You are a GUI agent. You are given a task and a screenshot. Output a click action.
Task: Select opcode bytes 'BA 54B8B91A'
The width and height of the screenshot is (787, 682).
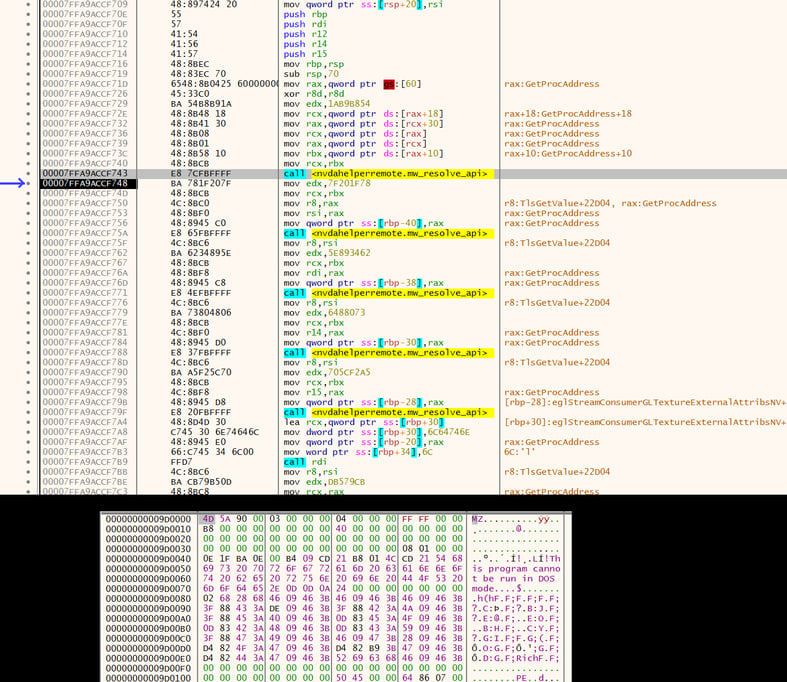201,104
